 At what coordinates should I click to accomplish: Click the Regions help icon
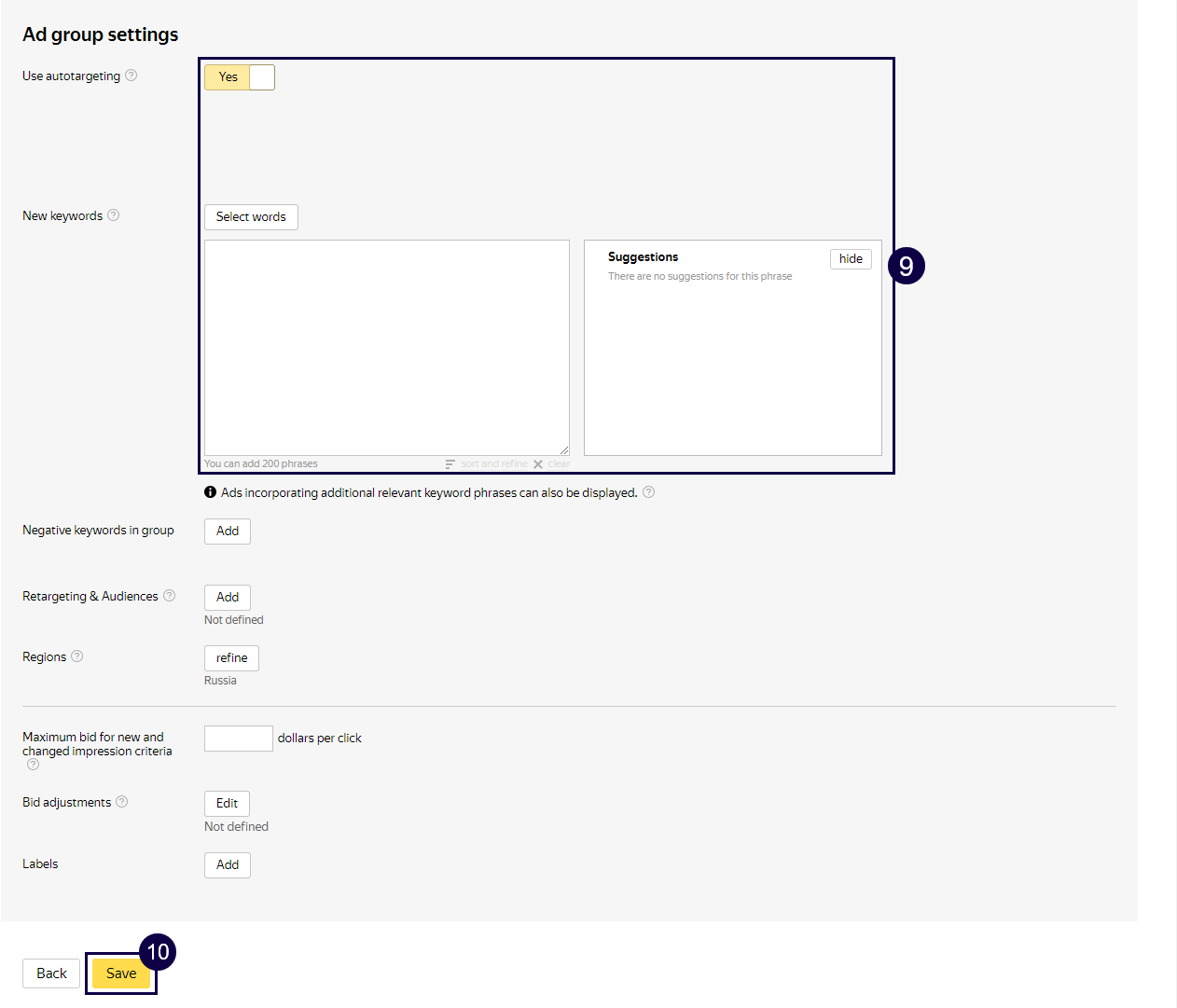pos(76,656)
